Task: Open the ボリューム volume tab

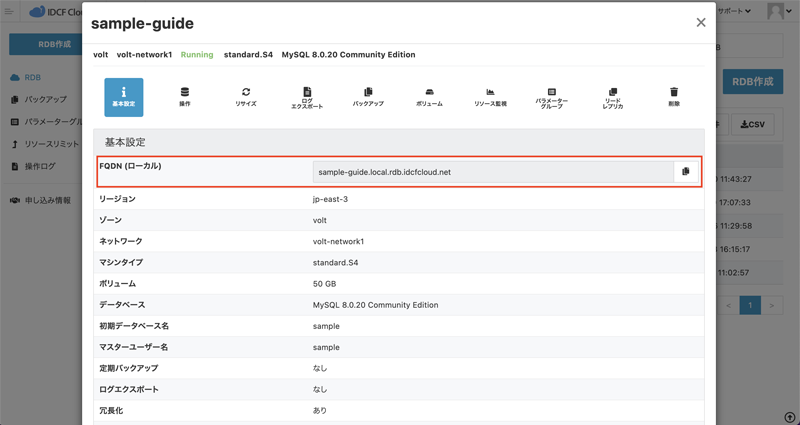Action: coord(429,97)
